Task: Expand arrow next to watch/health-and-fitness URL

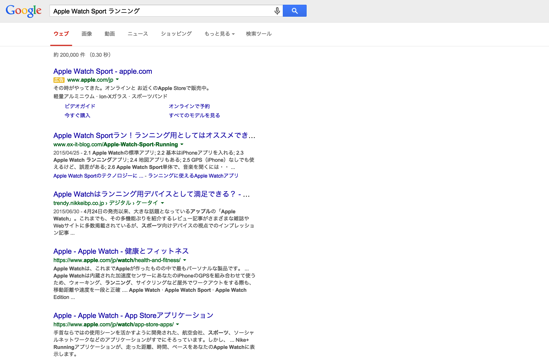Action: coord(185,260)
